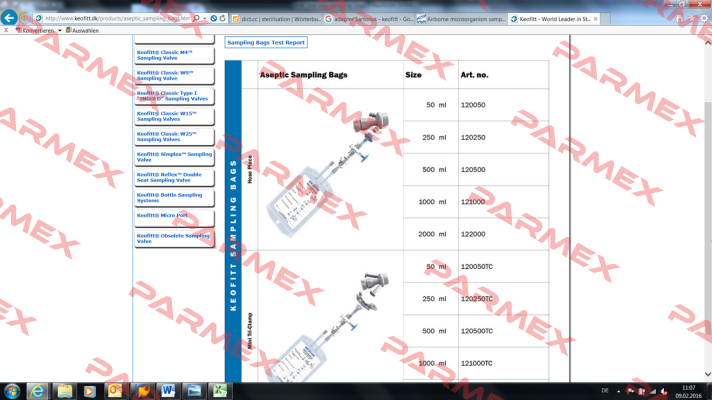Open Keofitt Simplex Sampling Valve
The height and width of the screenshot is (400, 712).
174,157
